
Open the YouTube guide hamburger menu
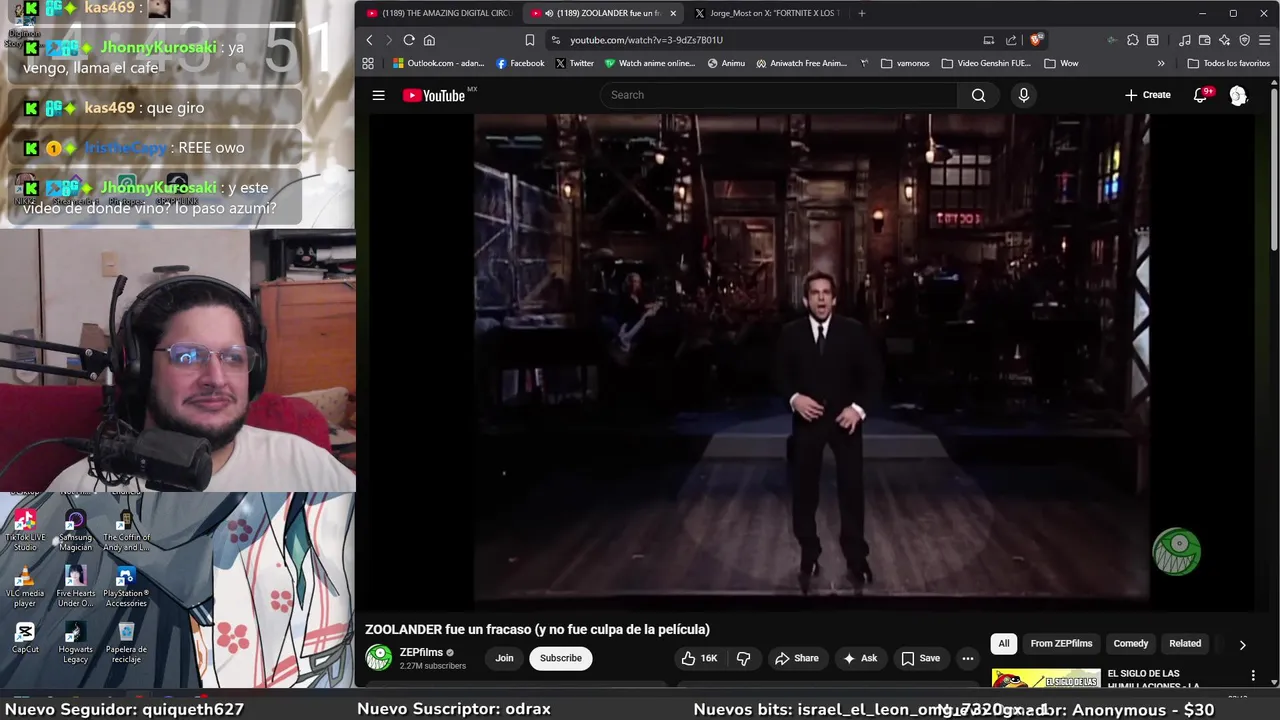(378, 95)
